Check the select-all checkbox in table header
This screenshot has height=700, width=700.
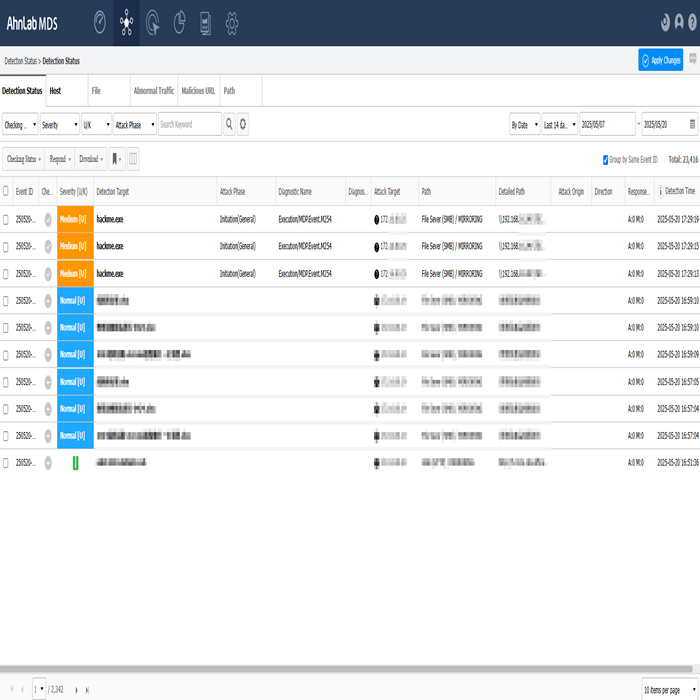(6, 191)
